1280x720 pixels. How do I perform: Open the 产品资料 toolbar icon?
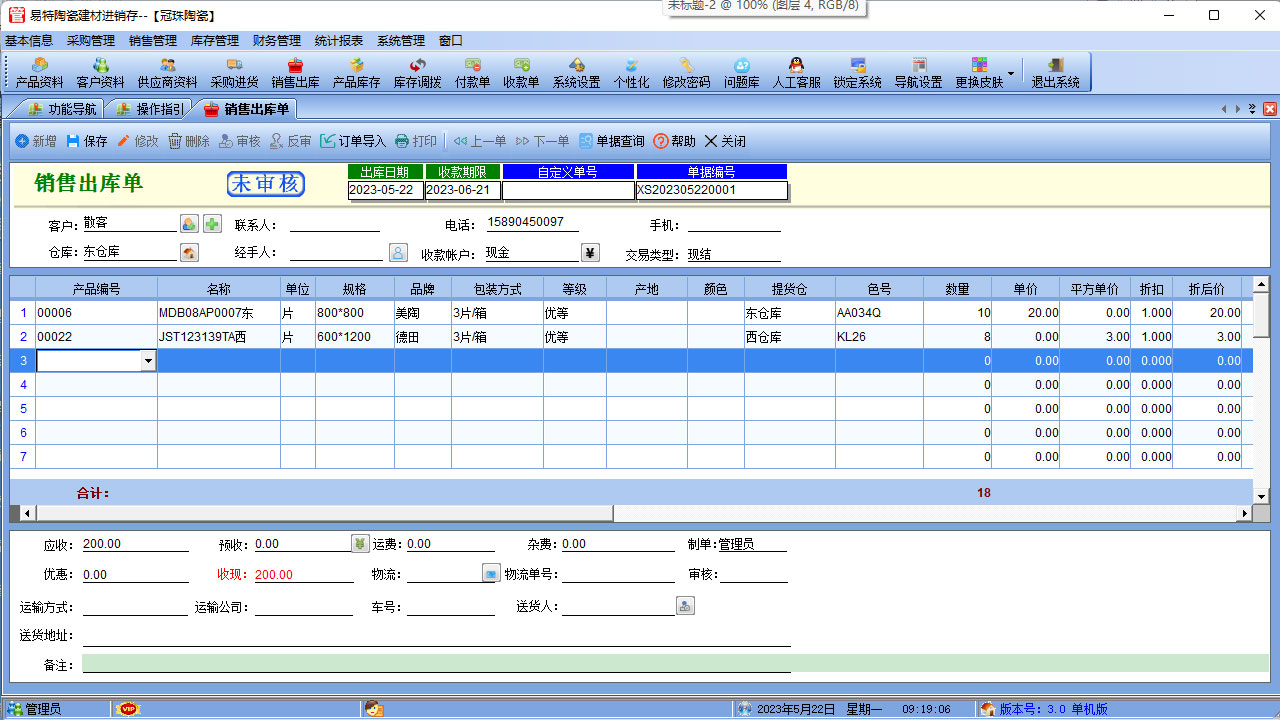tap(40, 73)
